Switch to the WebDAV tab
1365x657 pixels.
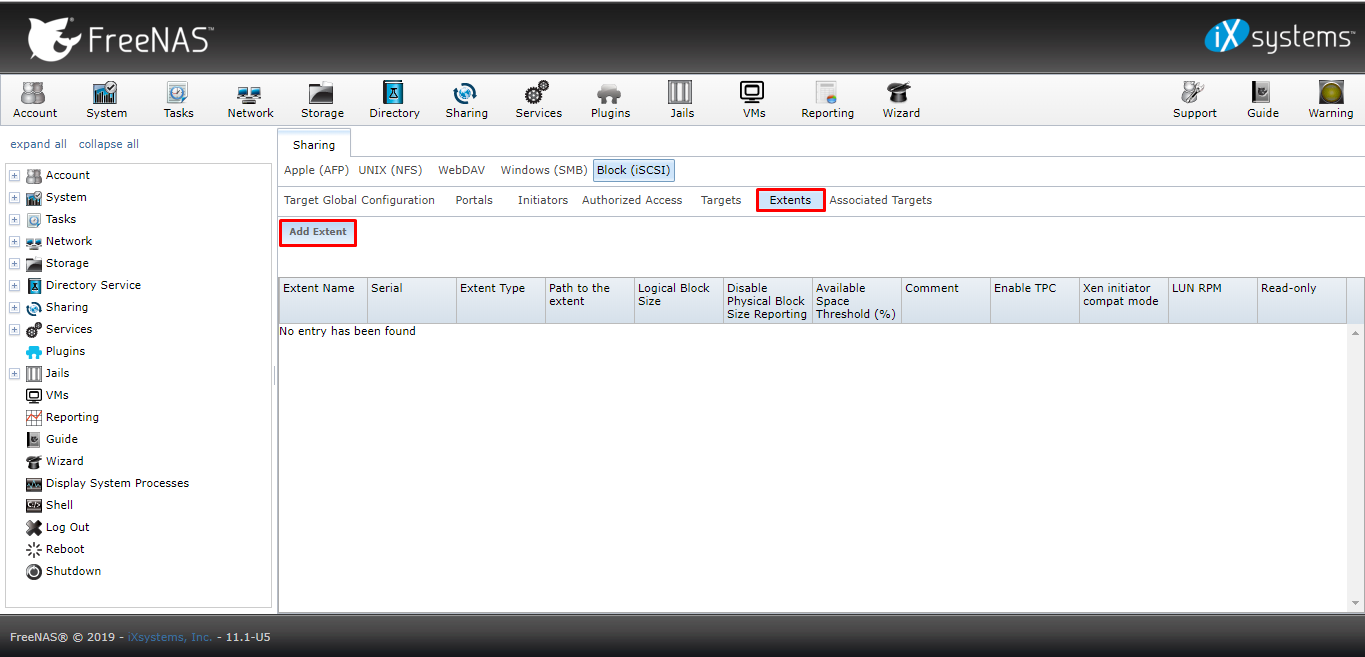461,170
